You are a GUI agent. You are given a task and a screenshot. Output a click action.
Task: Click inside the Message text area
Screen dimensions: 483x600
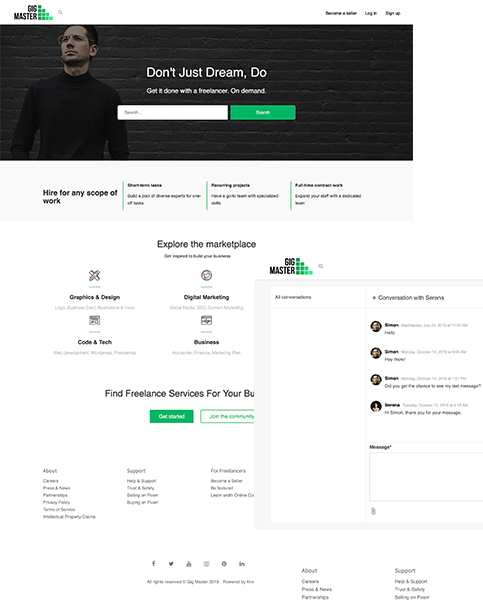coord(426,476)
